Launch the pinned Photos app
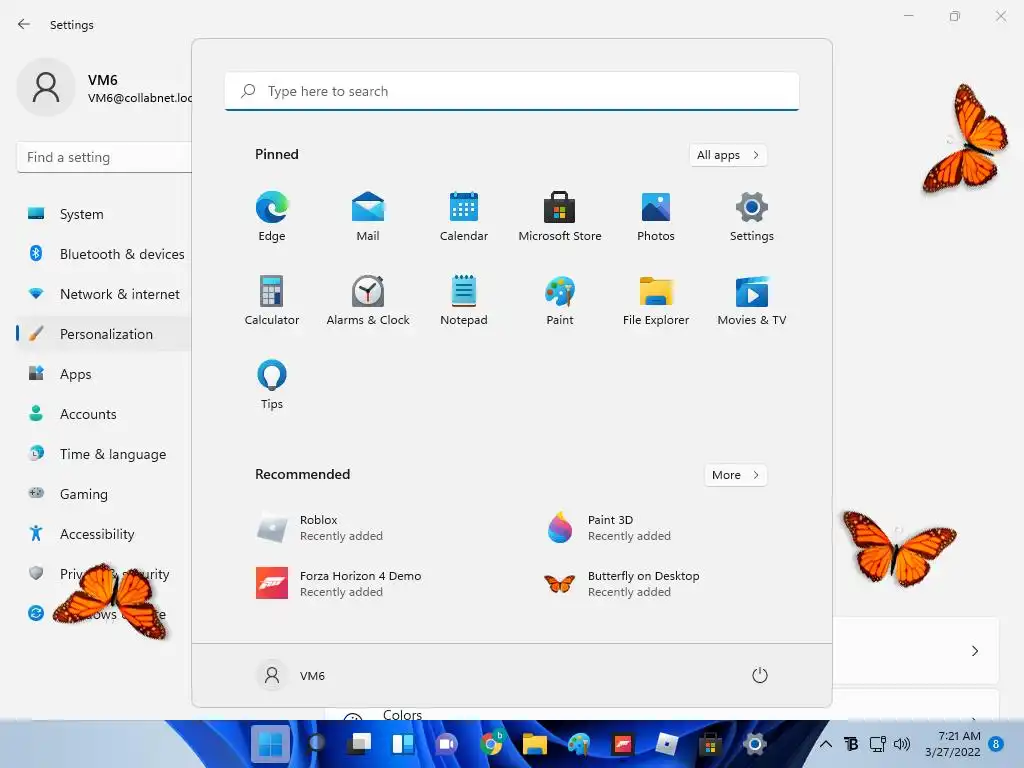The width and height of the screenshot is (1024, 768). (x=656, y=216)
